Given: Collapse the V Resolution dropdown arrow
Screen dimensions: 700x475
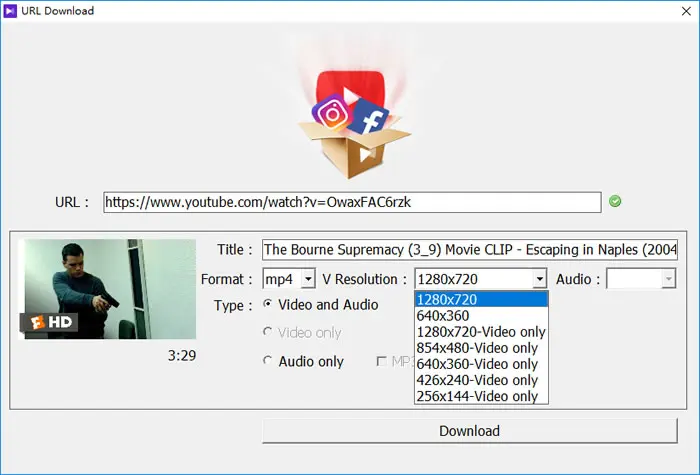Looking at the screenshot, I should pos(540,279).
